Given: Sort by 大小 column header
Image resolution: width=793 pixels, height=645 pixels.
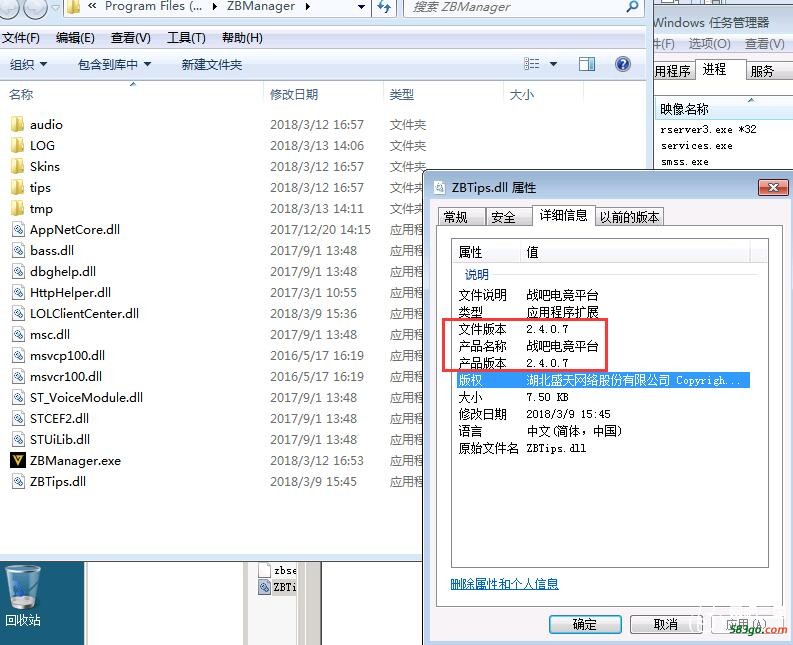Looking at the screenshot, I should coord(544,94).
